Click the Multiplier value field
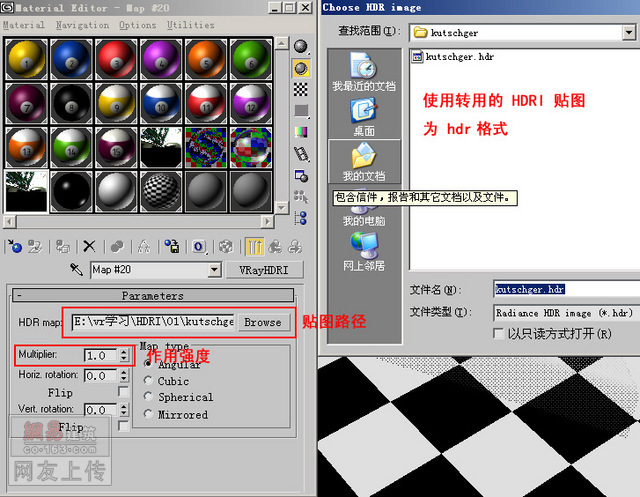 coord(101,355)
